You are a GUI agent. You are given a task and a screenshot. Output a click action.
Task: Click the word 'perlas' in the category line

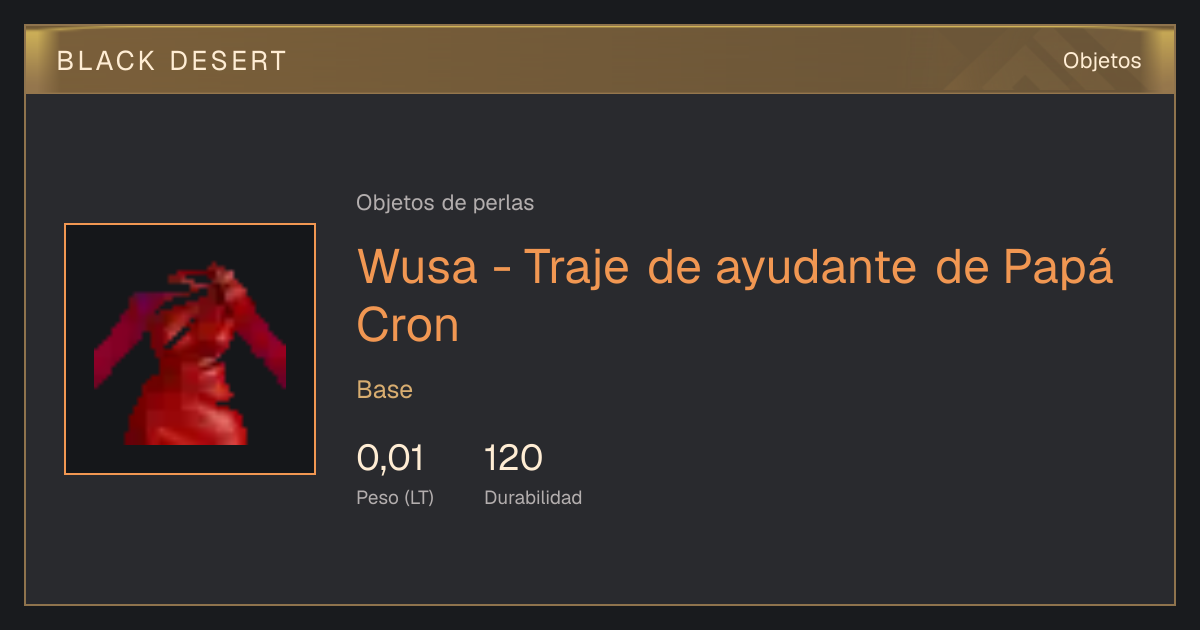pos(502,203)
